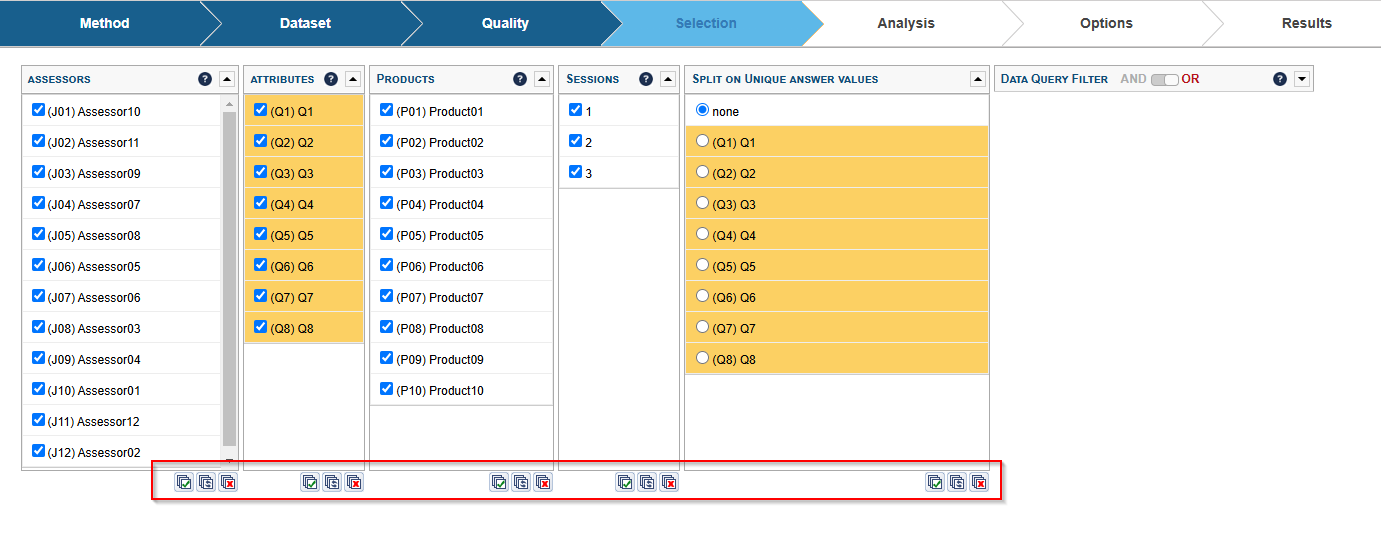The width and height of the screenshot is (1381, 546).
Task: Expand the Data Query Filter panel
Action: 1301,79
